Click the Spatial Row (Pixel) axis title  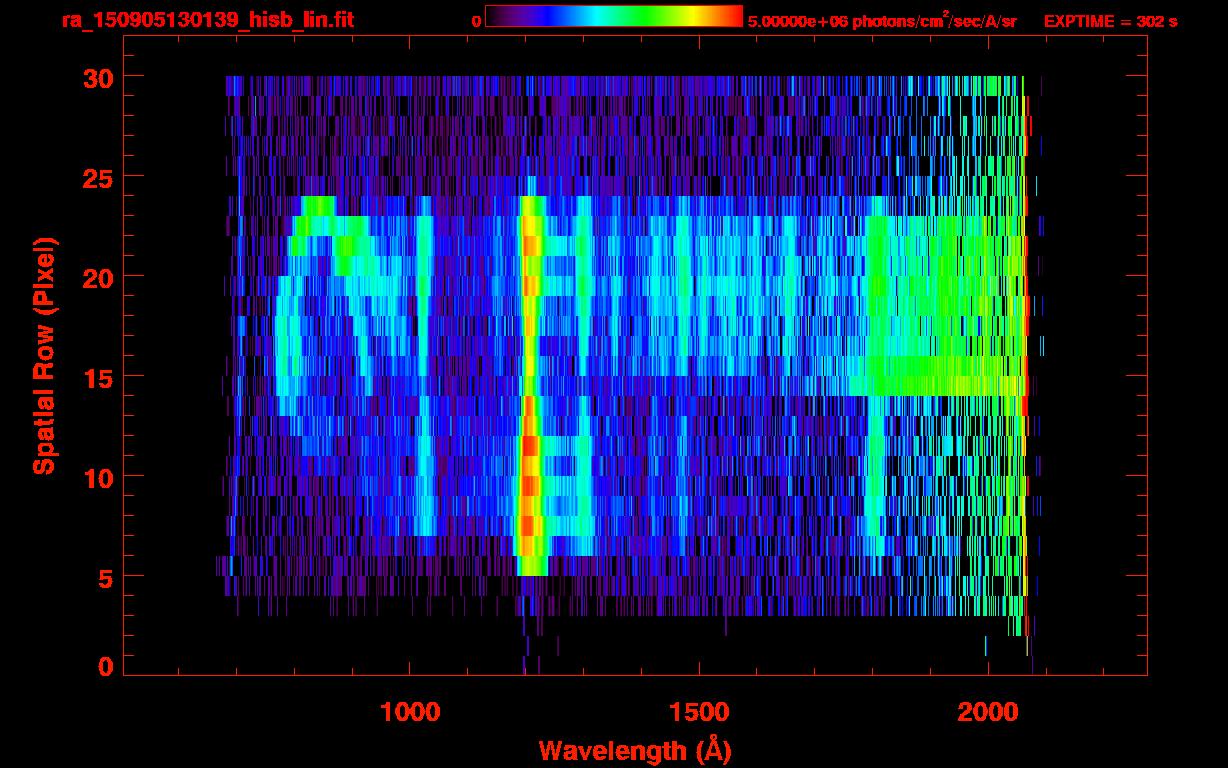click(x=44, y=355)
